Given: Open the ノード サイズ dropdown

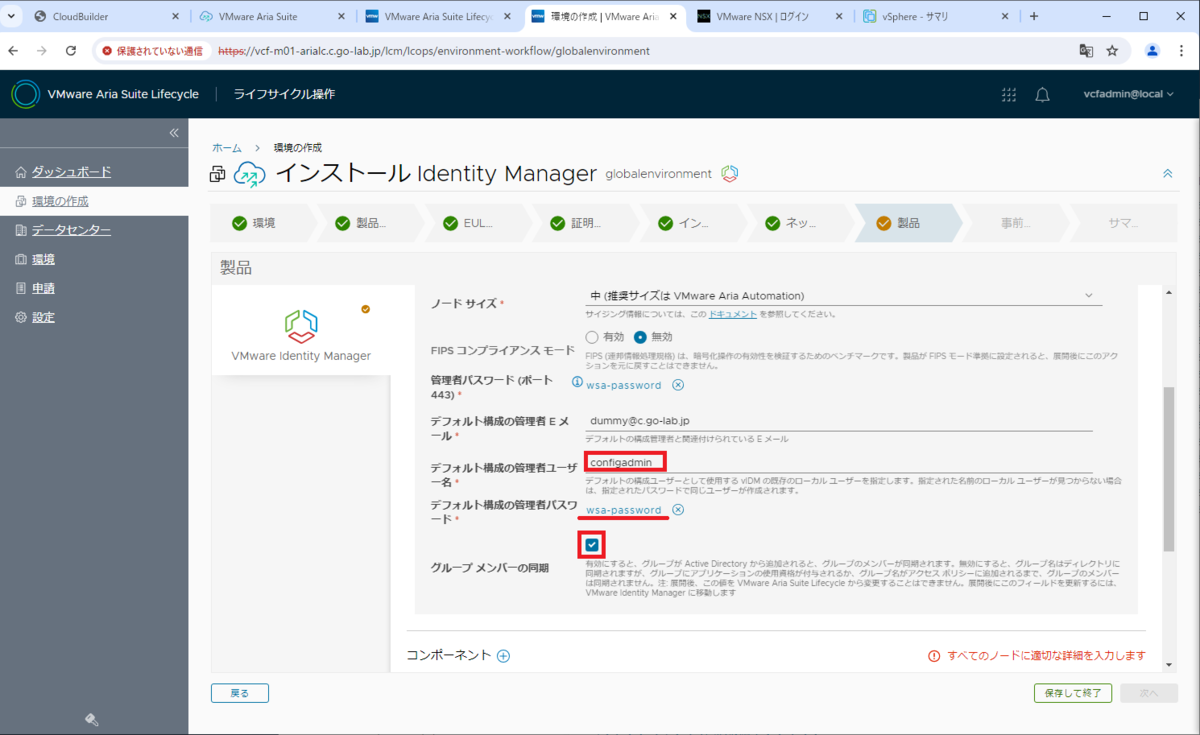Looking at the screenshot, I should coord(843,296).
